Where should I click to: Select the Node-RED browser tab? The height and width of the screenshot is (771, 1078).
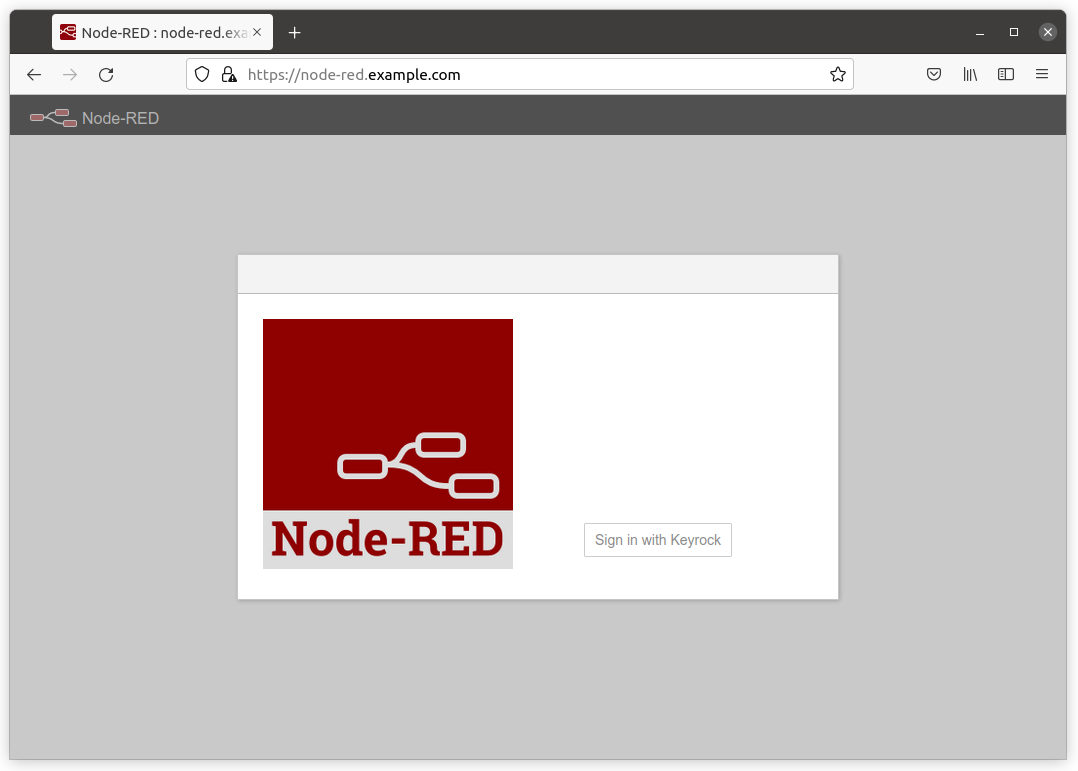162,32
